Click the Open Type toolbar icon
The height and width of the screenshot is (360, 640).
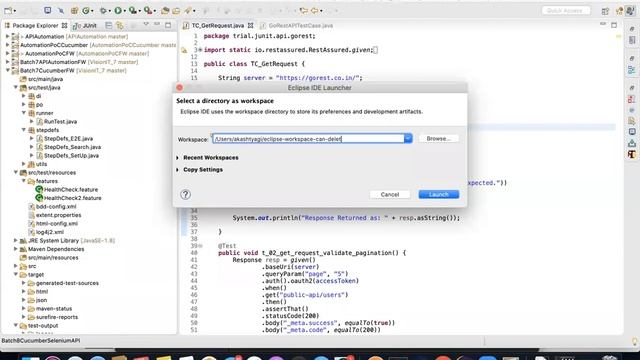coord(165,11)
